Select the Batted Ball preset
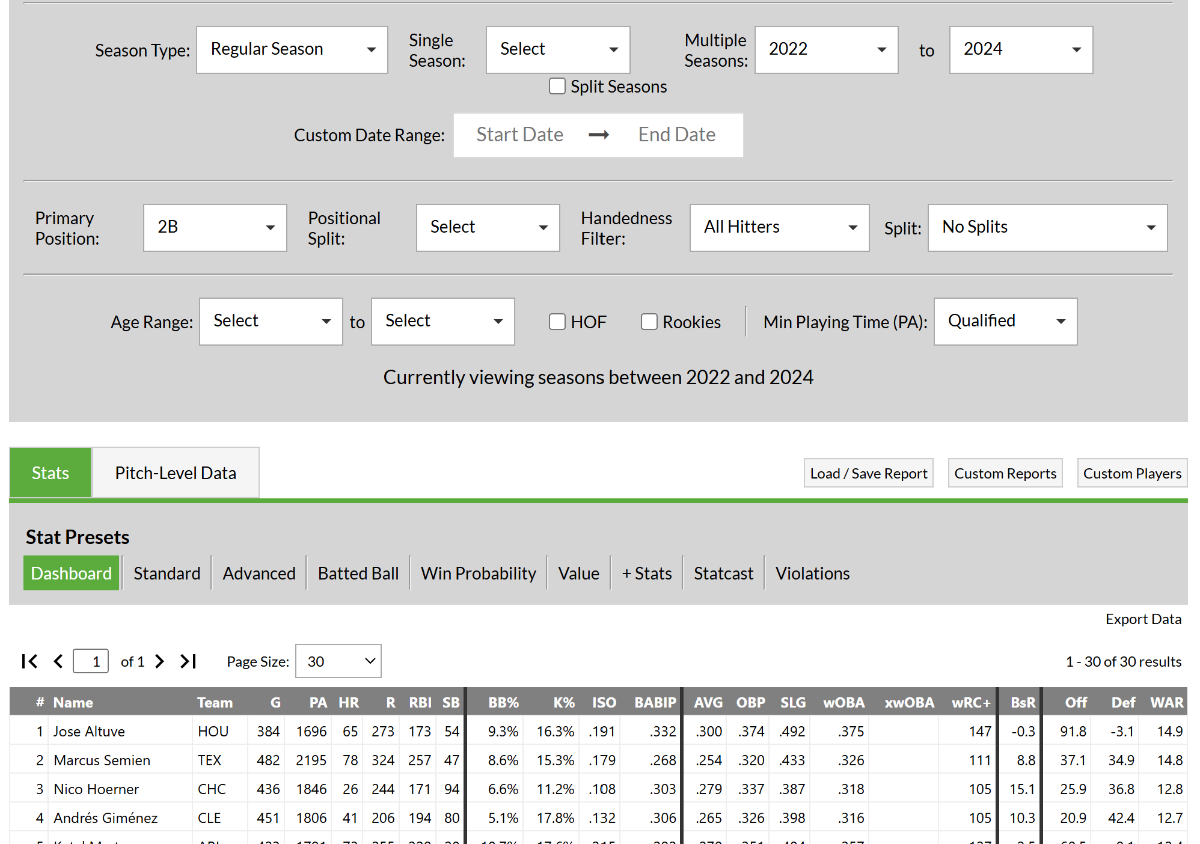 tap(358, 574)
